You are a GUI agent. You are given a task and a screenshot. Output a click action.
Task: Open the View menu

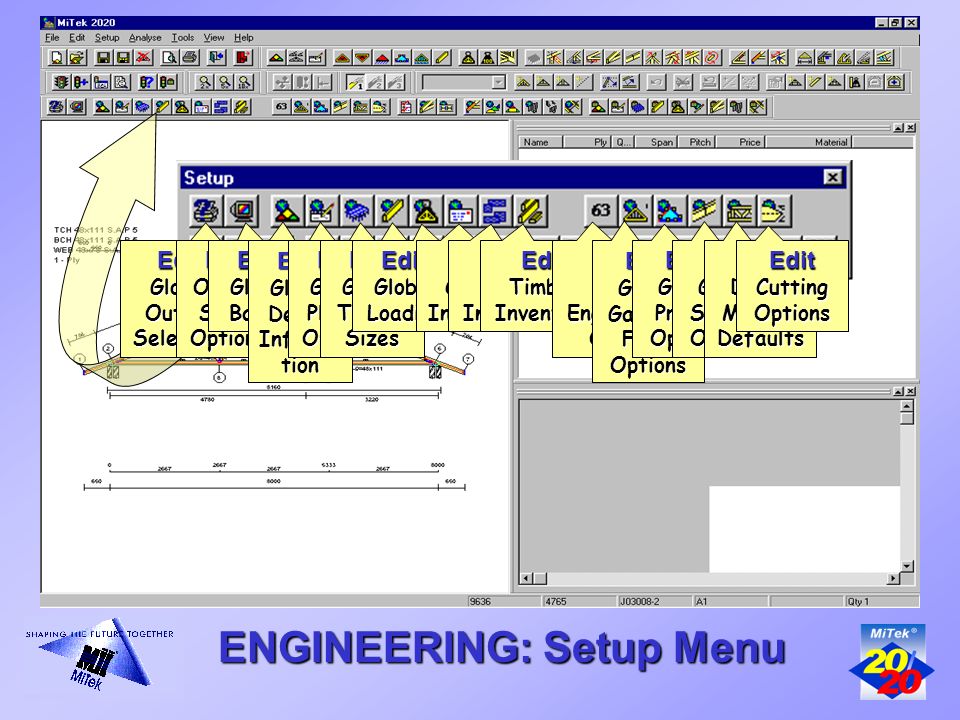pyautogui.click(x=214, y=37)
